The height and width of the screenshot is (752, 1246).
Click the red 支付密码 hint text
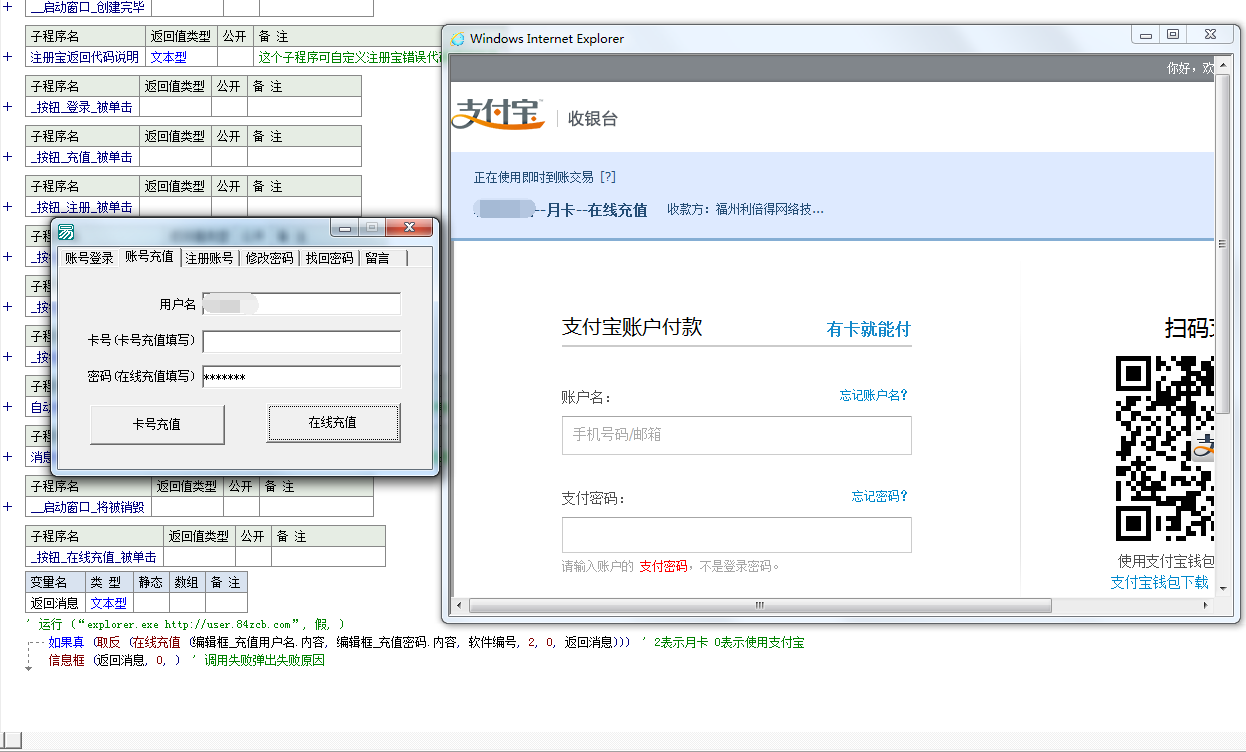tap(663, 566)
